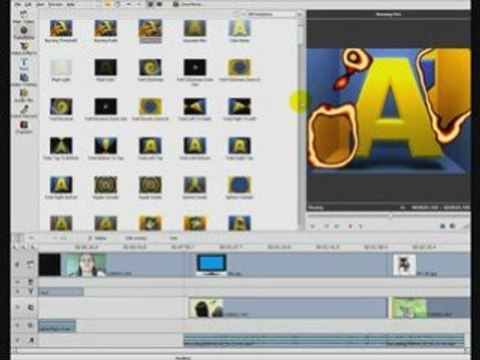Select the Fold Right Bottom transition

[61, 185]
